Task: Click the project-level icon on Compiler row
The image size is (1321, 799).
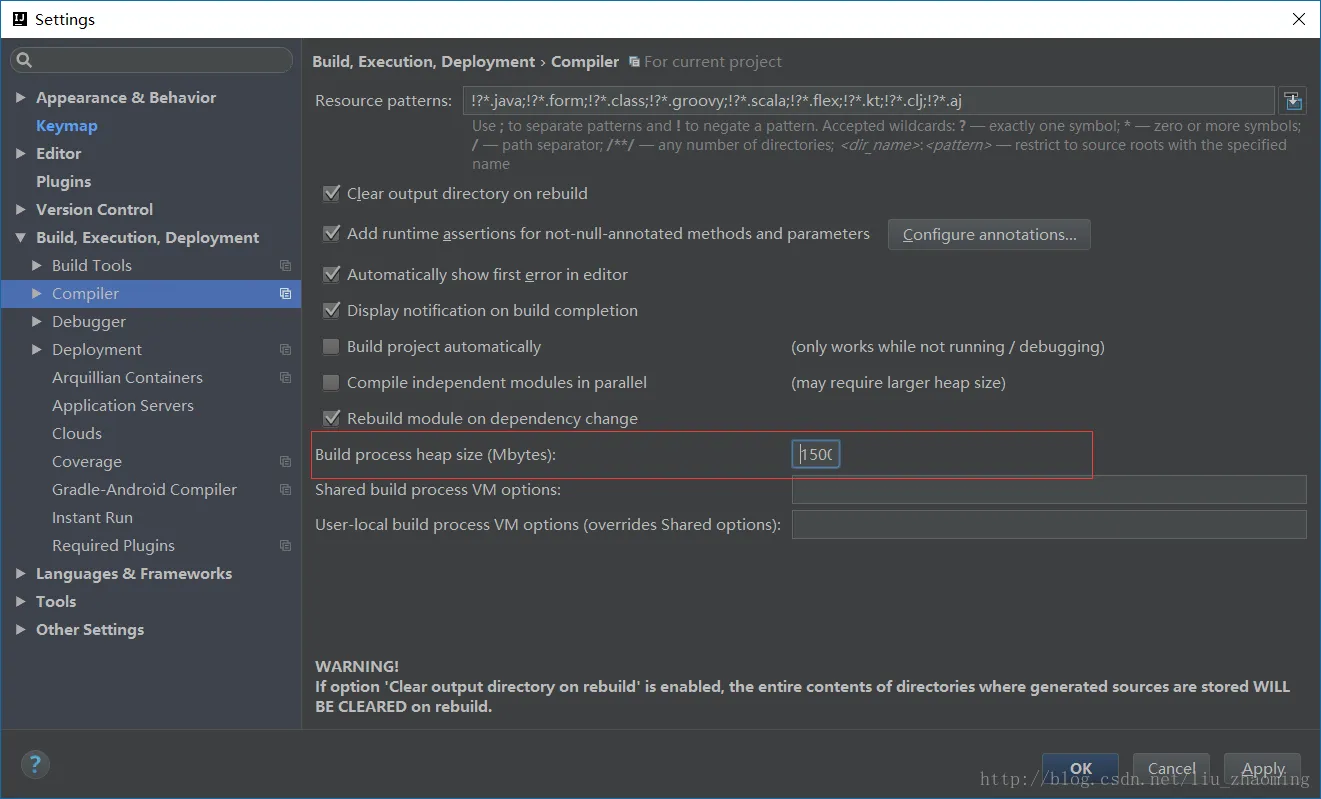Action: [286, 294]
